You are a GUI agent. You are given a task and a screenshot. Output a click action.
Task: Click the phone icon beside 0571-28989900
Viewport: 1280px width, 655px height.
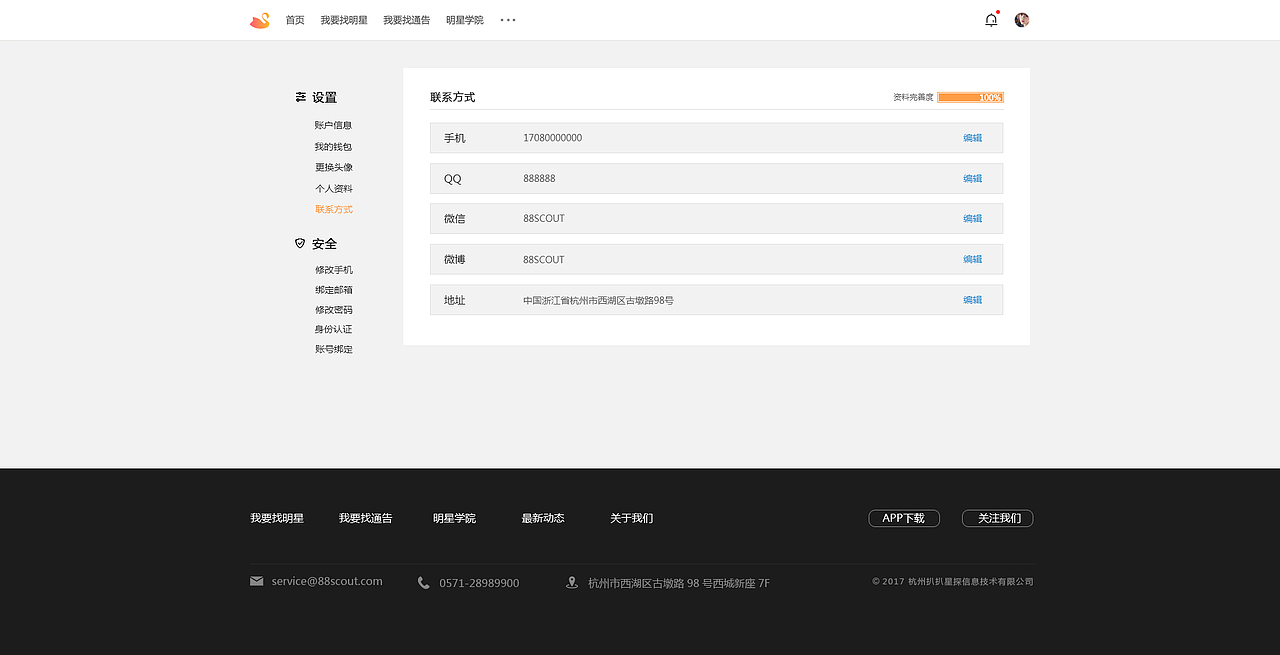424,581
